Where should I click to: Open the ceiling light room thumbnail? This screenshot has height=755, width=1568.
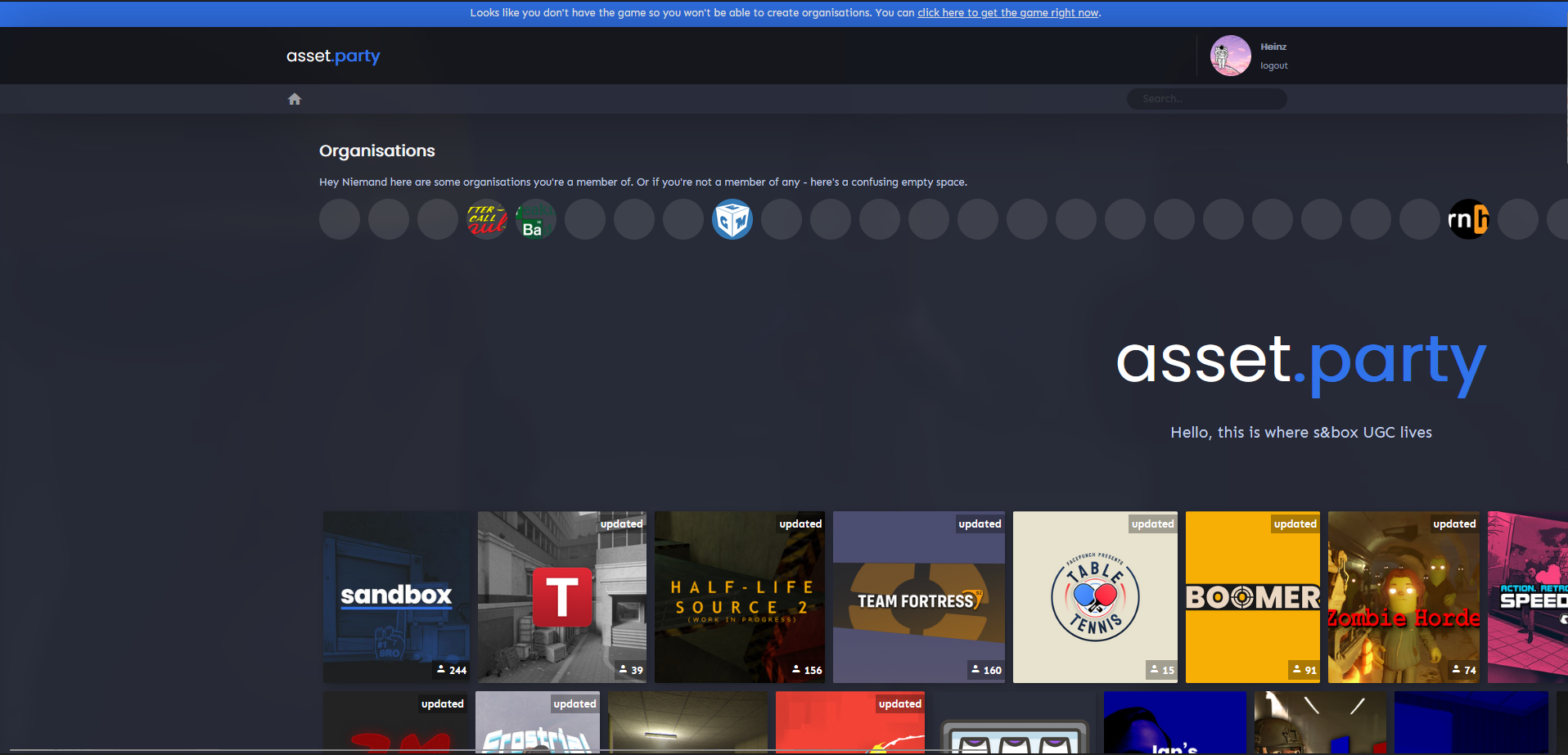687,722
